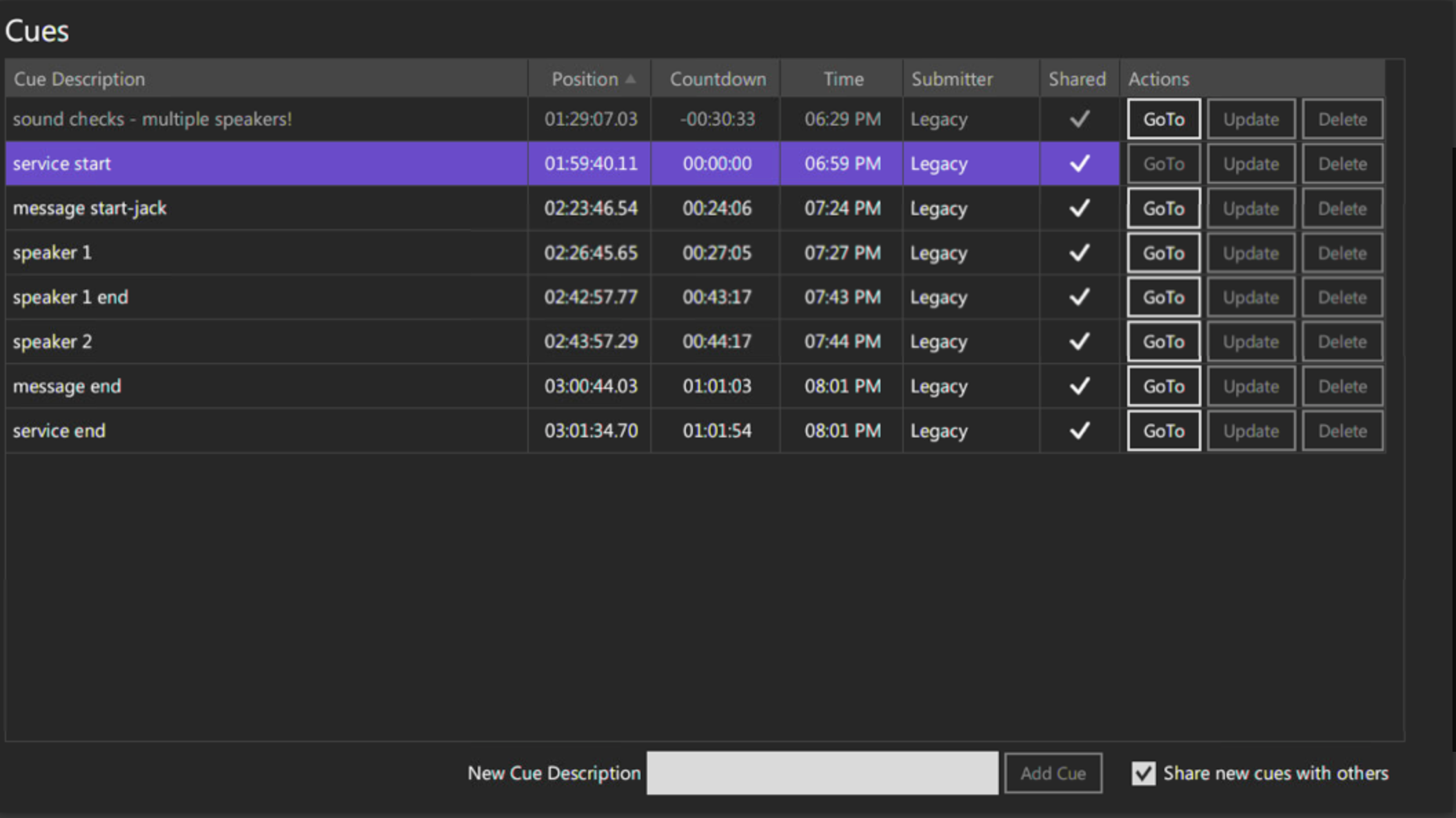This screenshot has width=1456, height=818.
Task: Click the Countdown column header
Action: click(717, 79)
